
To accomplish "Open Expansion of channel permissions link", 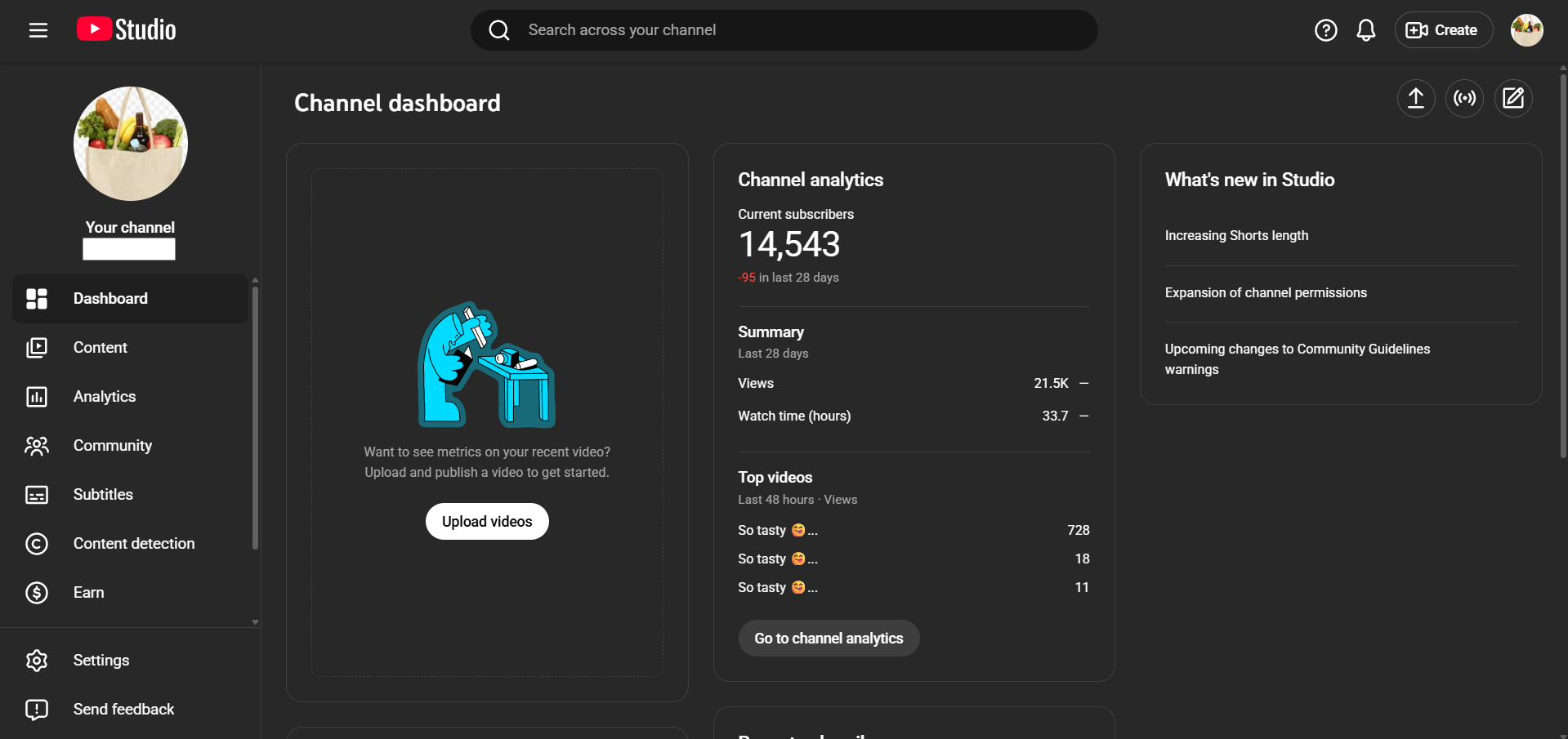I will [x=1265, y=293].
